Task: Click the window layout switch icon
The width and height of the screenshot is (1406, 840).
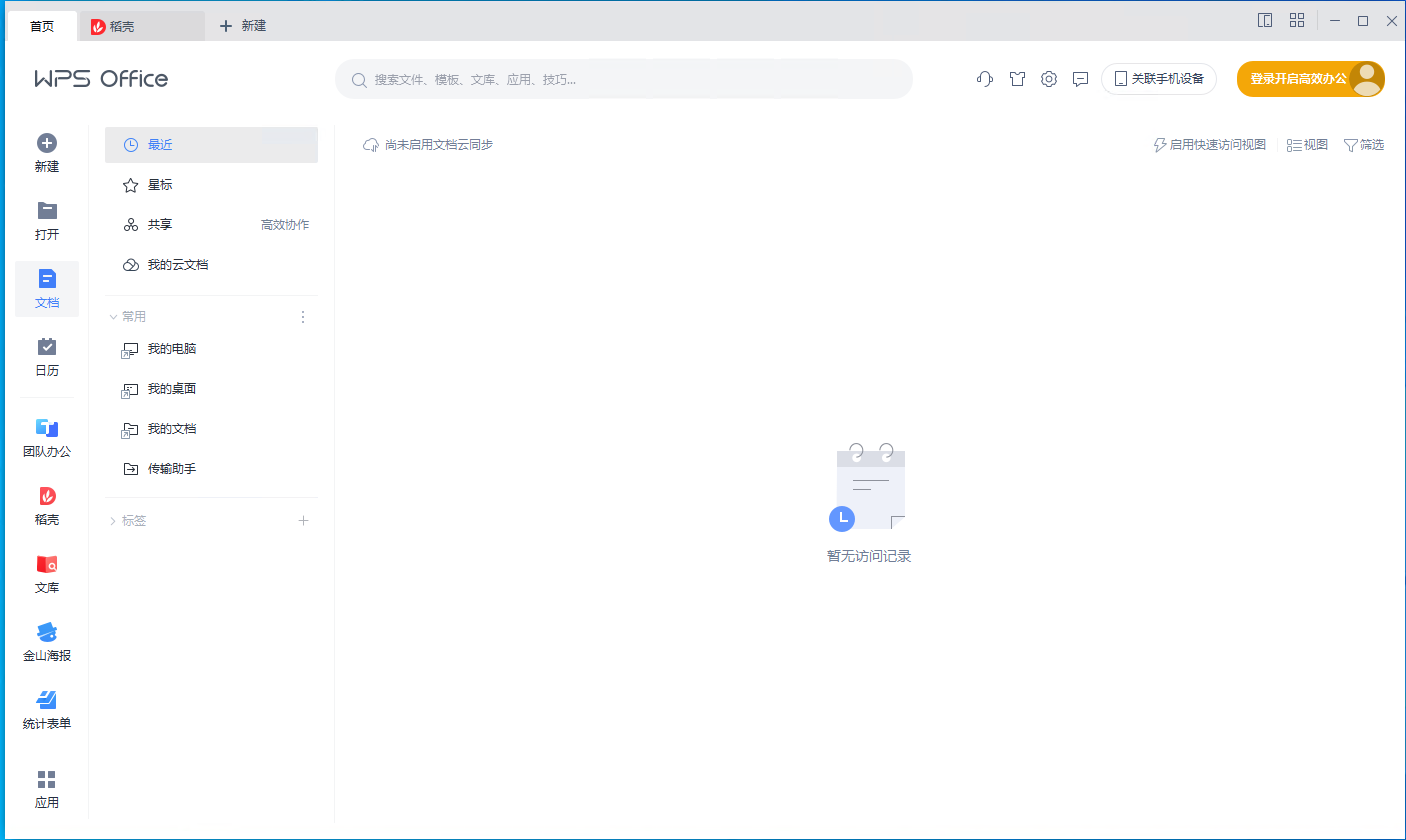Action: [x=1265, y=20]
